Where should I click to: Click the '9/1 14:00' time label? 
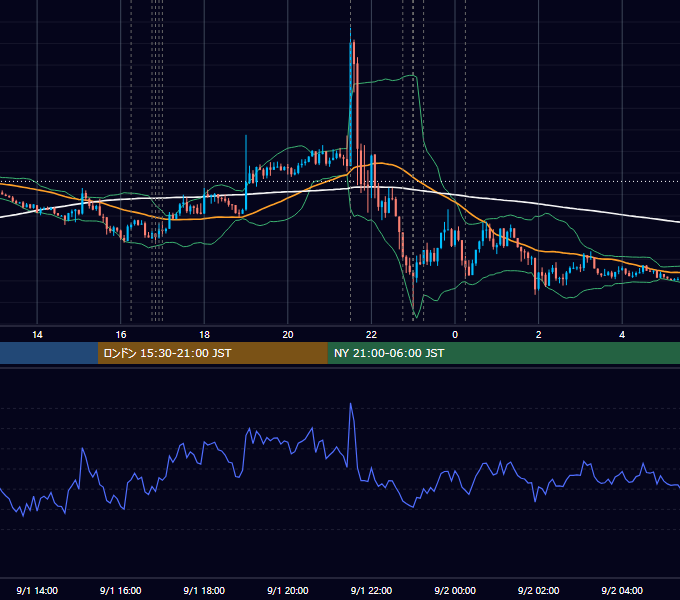(37, 590)
